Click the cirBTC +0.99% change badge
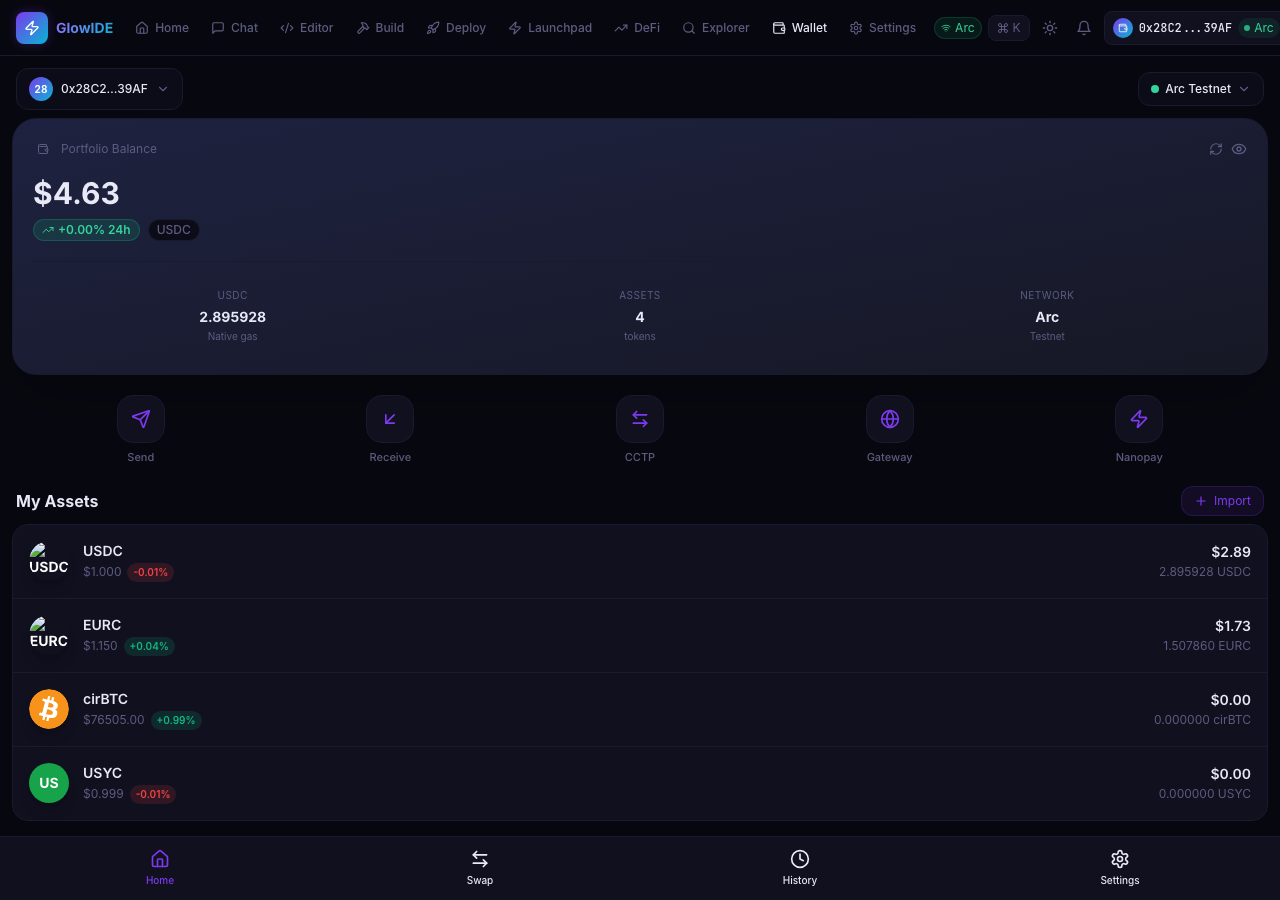Screen dimensions: 1280x900 (176, 720)
